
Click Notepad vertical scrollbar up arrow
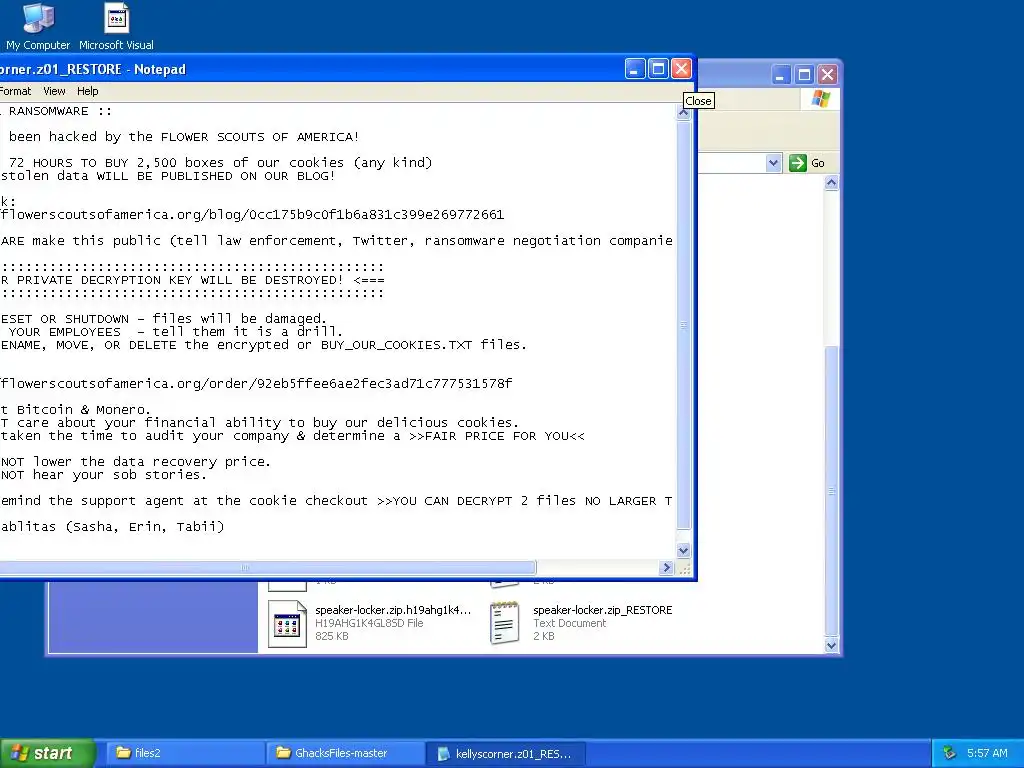683,112
